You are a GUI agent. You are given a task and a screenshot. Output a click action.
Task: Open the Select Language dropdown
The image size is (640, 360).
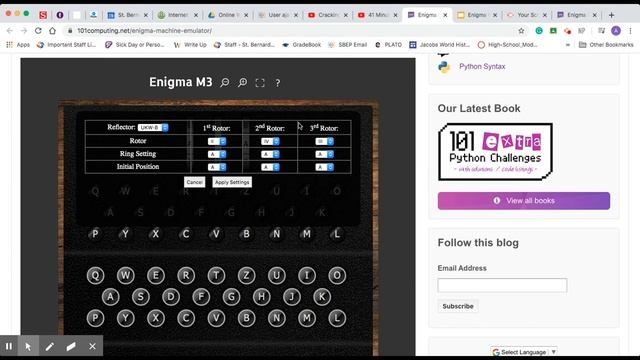524,352
